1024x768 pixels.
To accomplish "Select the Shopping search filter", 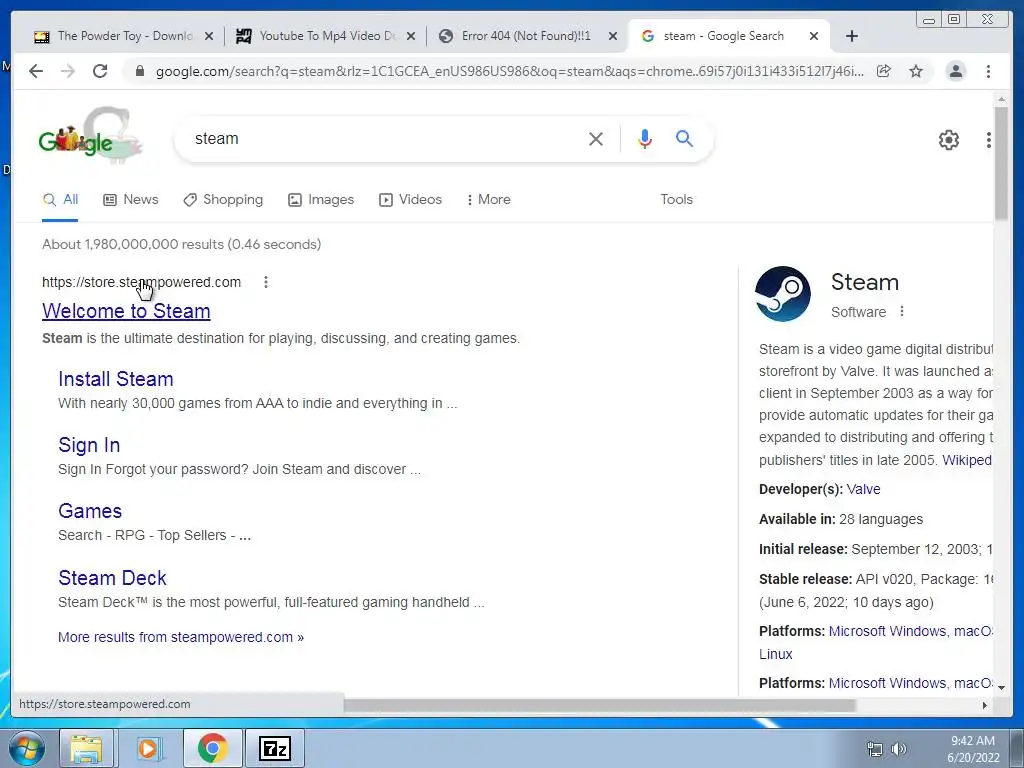I will [x=223, y=200].
